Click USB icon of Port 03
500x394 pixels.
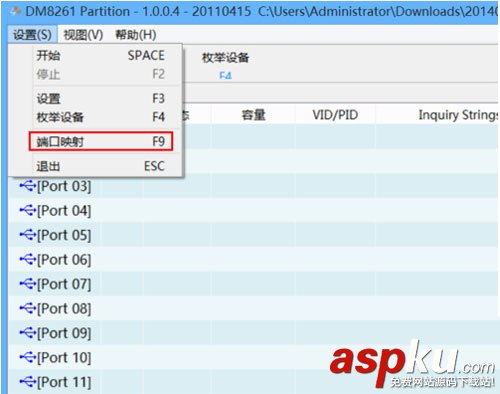(27, 186)
